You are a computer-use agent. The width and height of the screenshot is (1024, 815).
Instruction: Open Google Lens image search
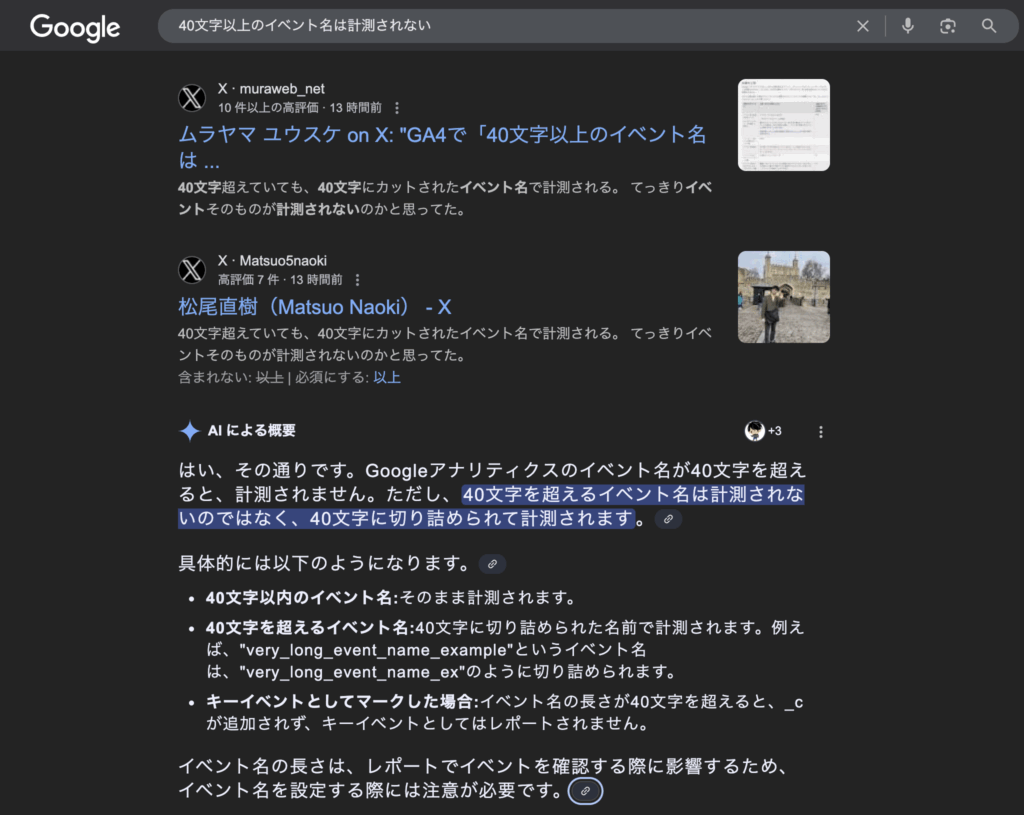pyautogui.click(x=948, y=26)
